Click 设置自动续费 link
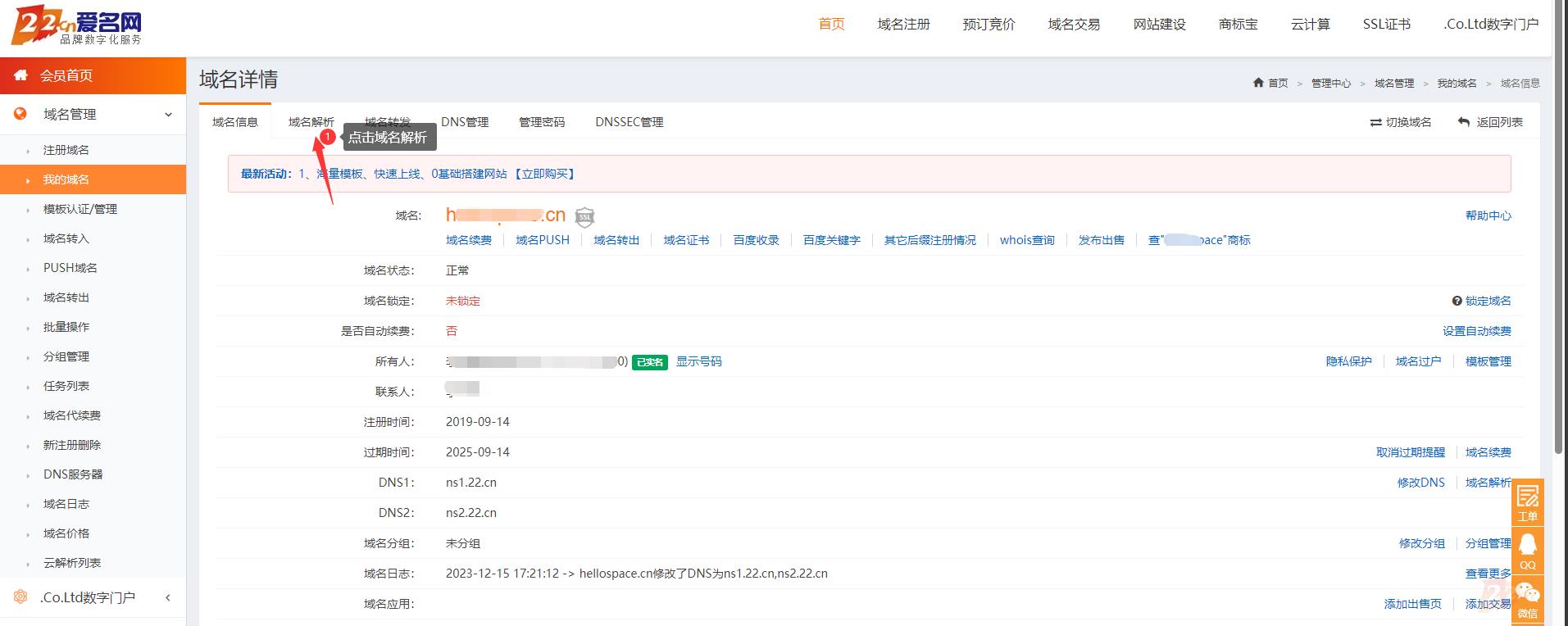Image resolution: width=1568 pixels, height=626 pixels. [1477, 331]
